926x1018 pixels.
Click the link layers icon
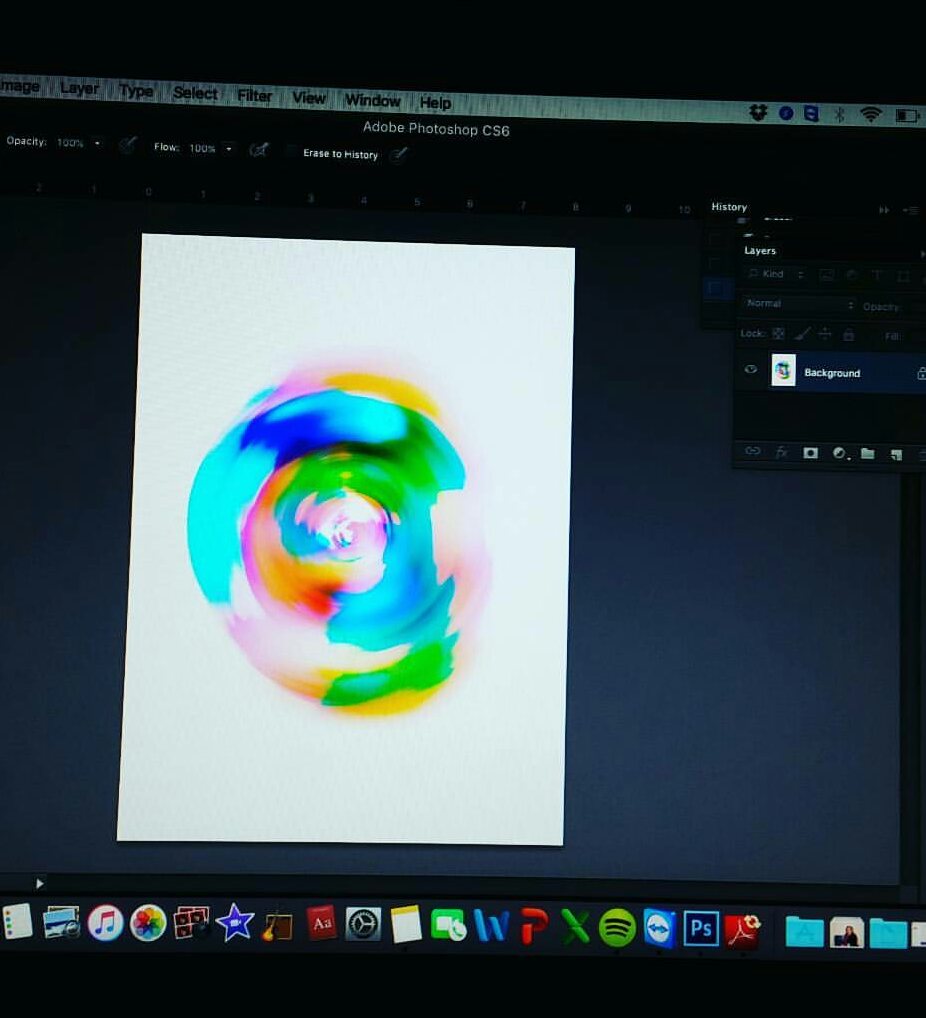[x=752, y=451]
